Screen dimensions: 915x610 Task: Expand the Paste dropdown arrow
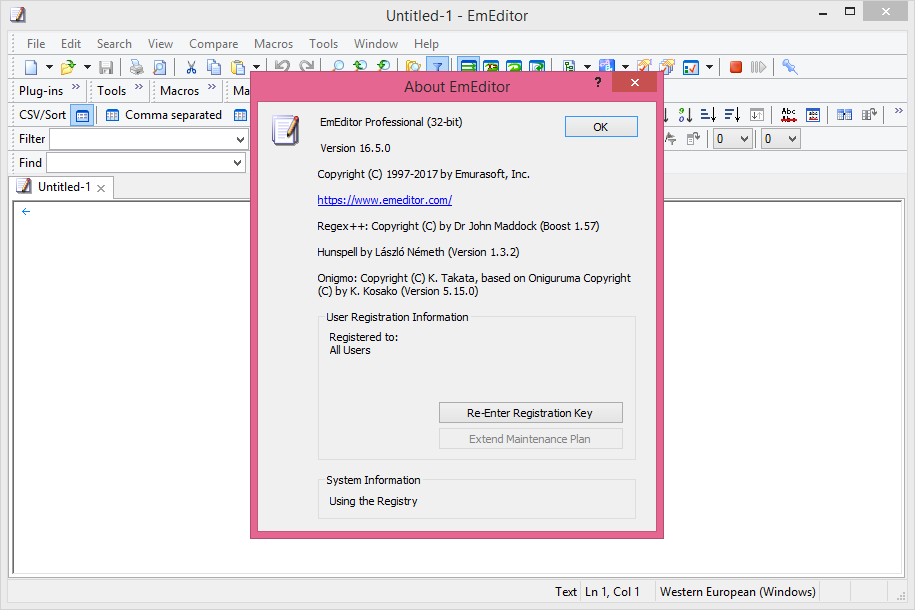(256, 68)
